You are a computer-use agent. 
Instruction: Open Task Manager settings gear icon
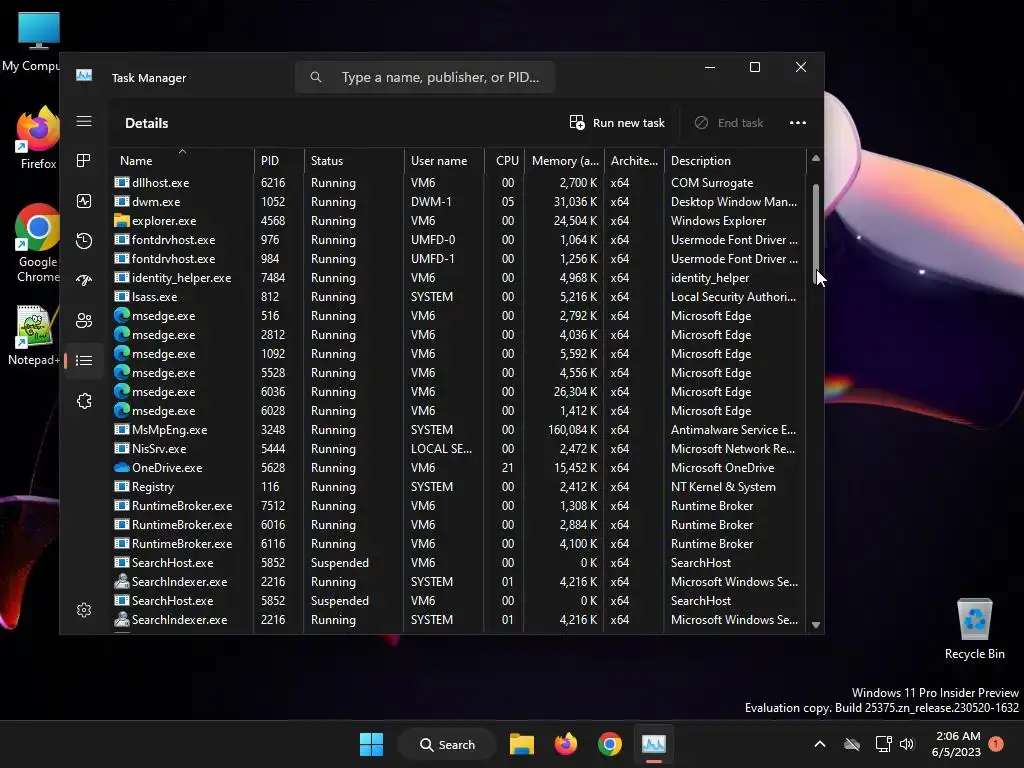pyautogui.click(x=84, y=610)
